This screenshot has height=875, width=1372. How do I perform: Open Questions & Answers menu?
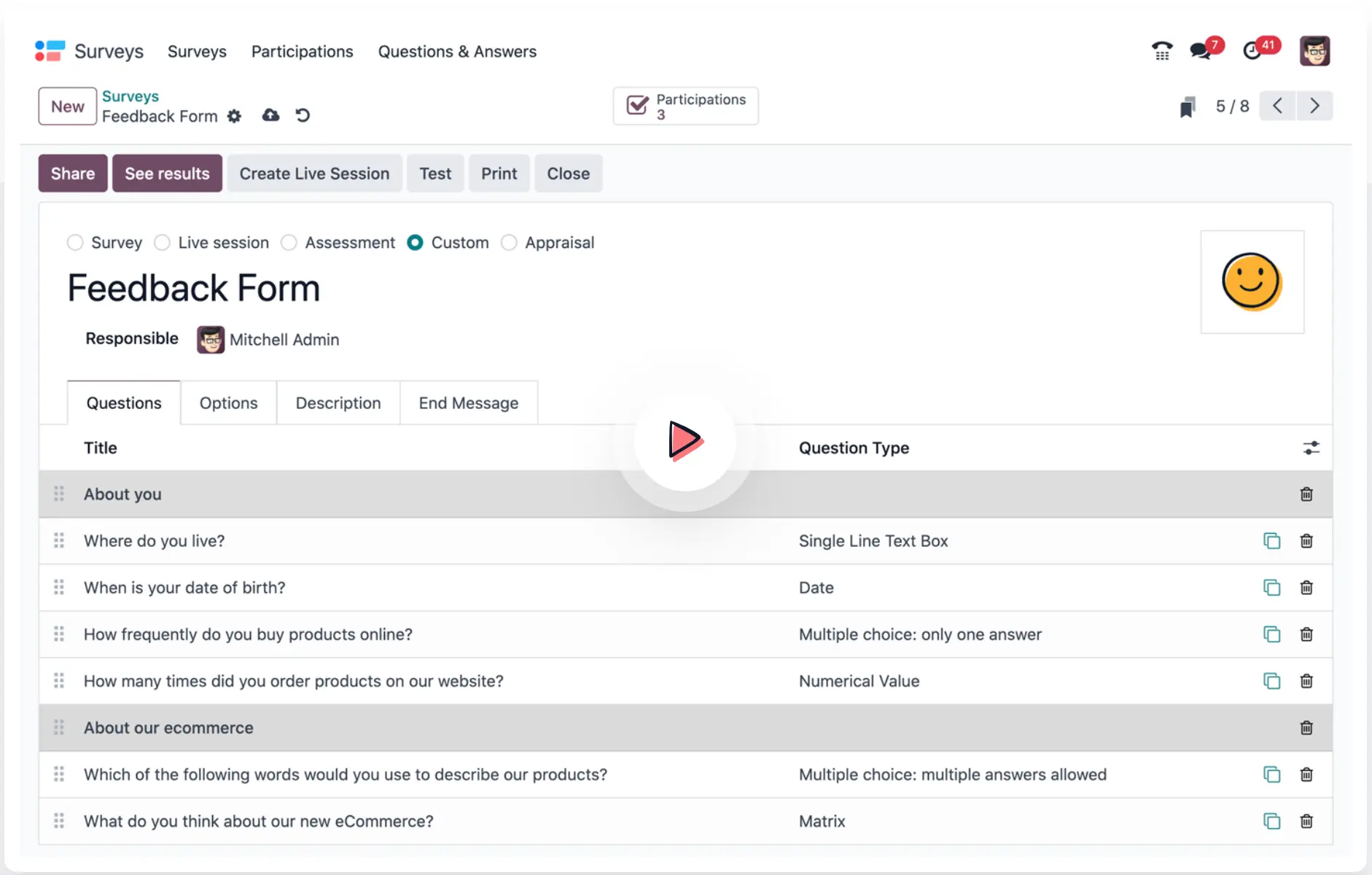[457, 52]
